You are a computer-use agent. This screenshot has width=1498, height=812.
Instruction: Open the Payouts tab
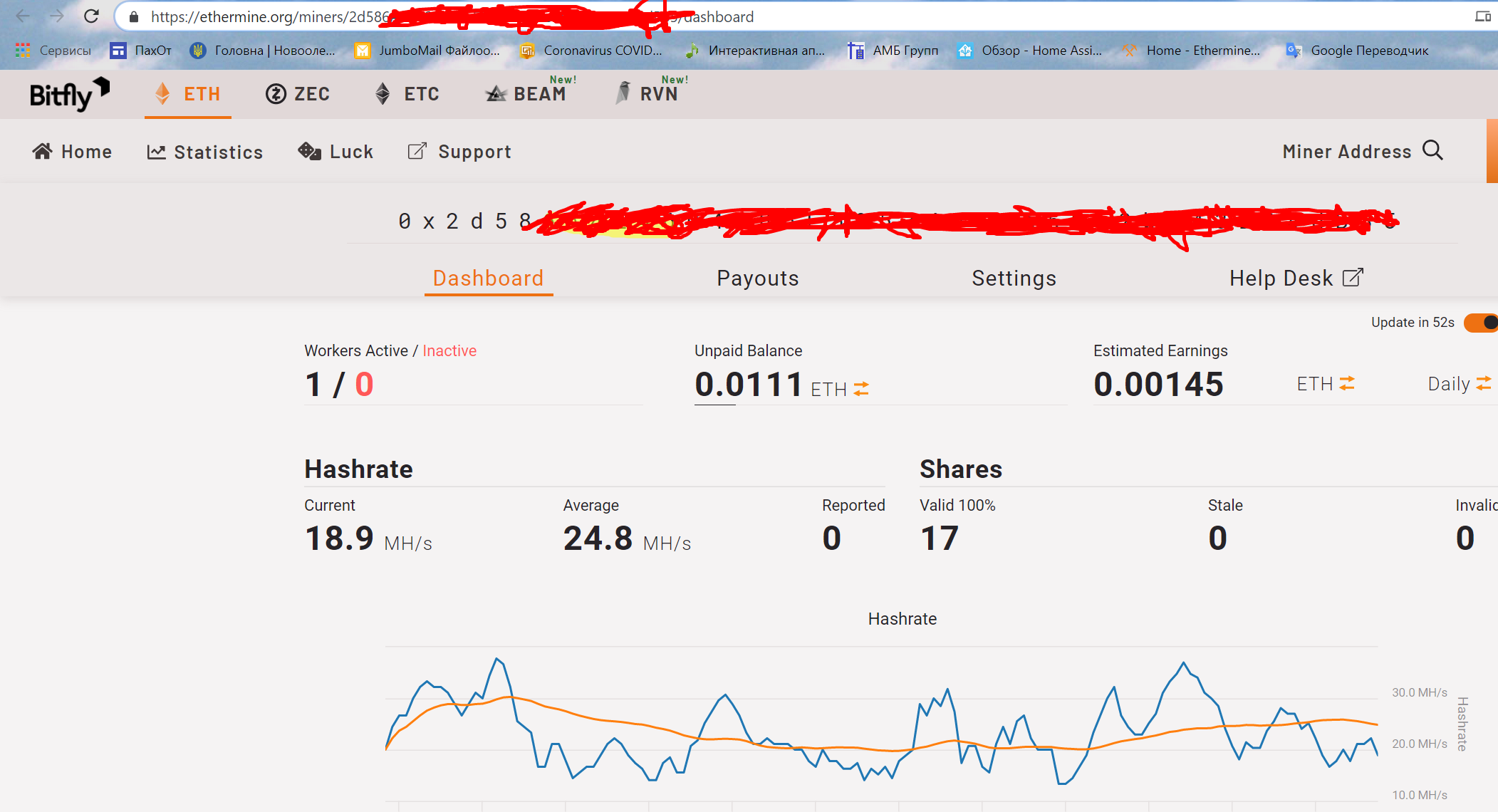pos(758,279)
